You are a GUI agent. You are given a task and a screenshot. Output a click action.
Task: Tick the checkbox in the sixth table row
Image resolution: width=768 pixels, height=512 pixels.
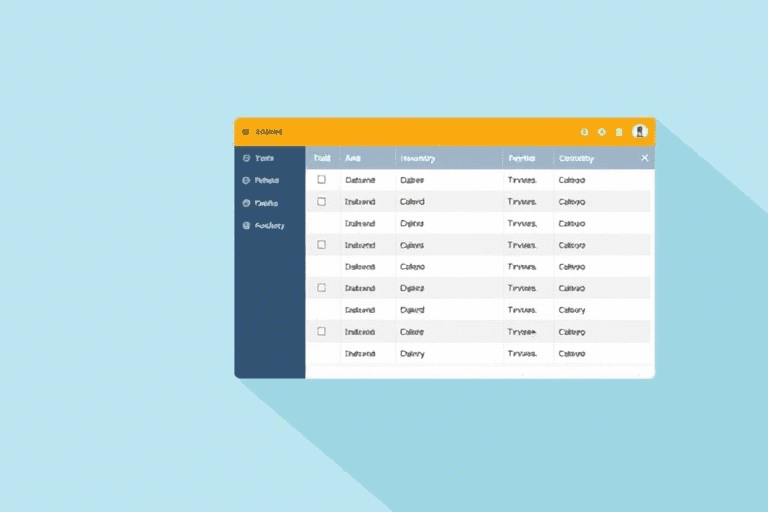[x=322, y=288]
